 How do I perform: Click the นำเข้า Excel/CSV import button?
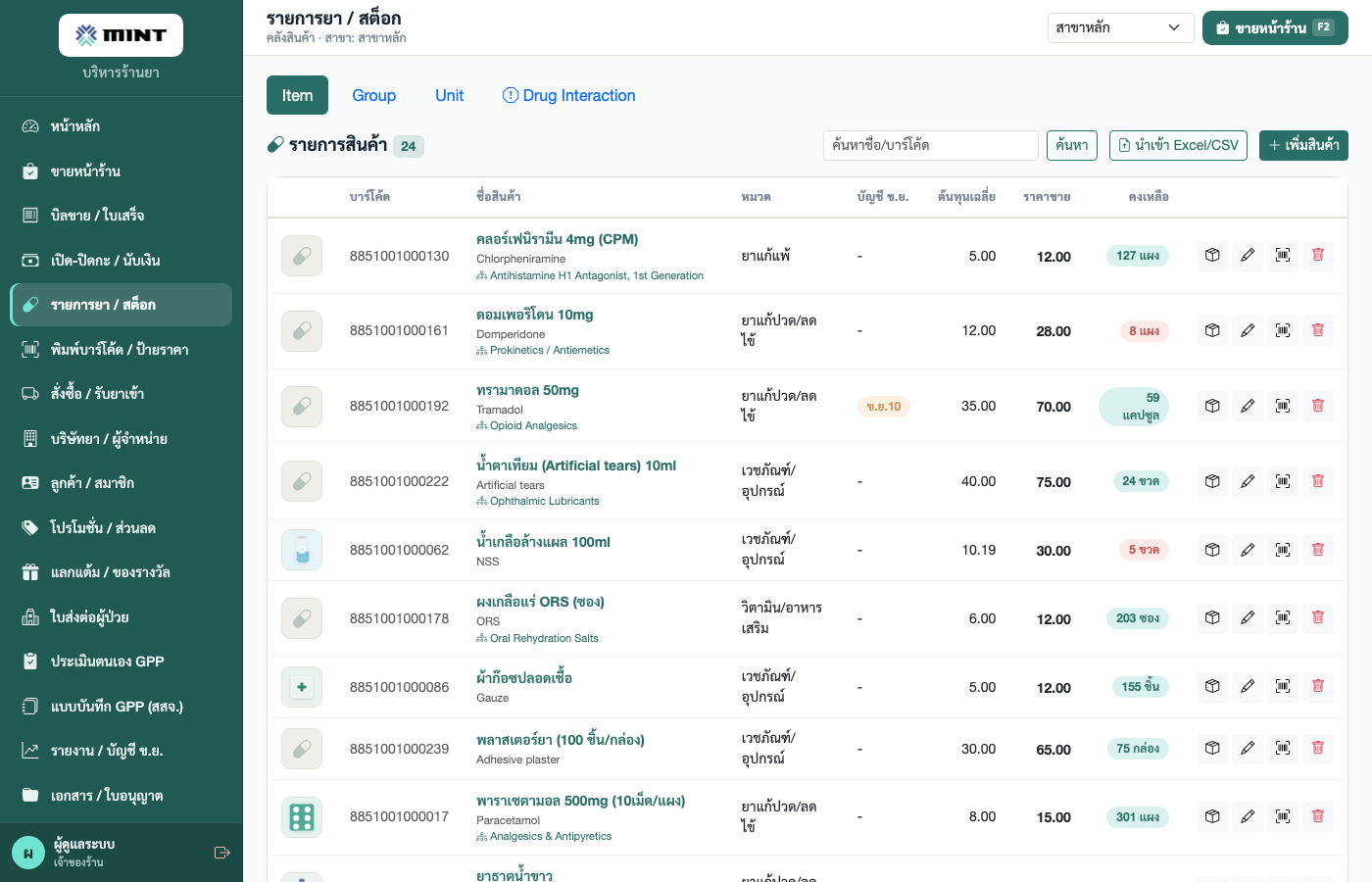[x=1179, y=145]
